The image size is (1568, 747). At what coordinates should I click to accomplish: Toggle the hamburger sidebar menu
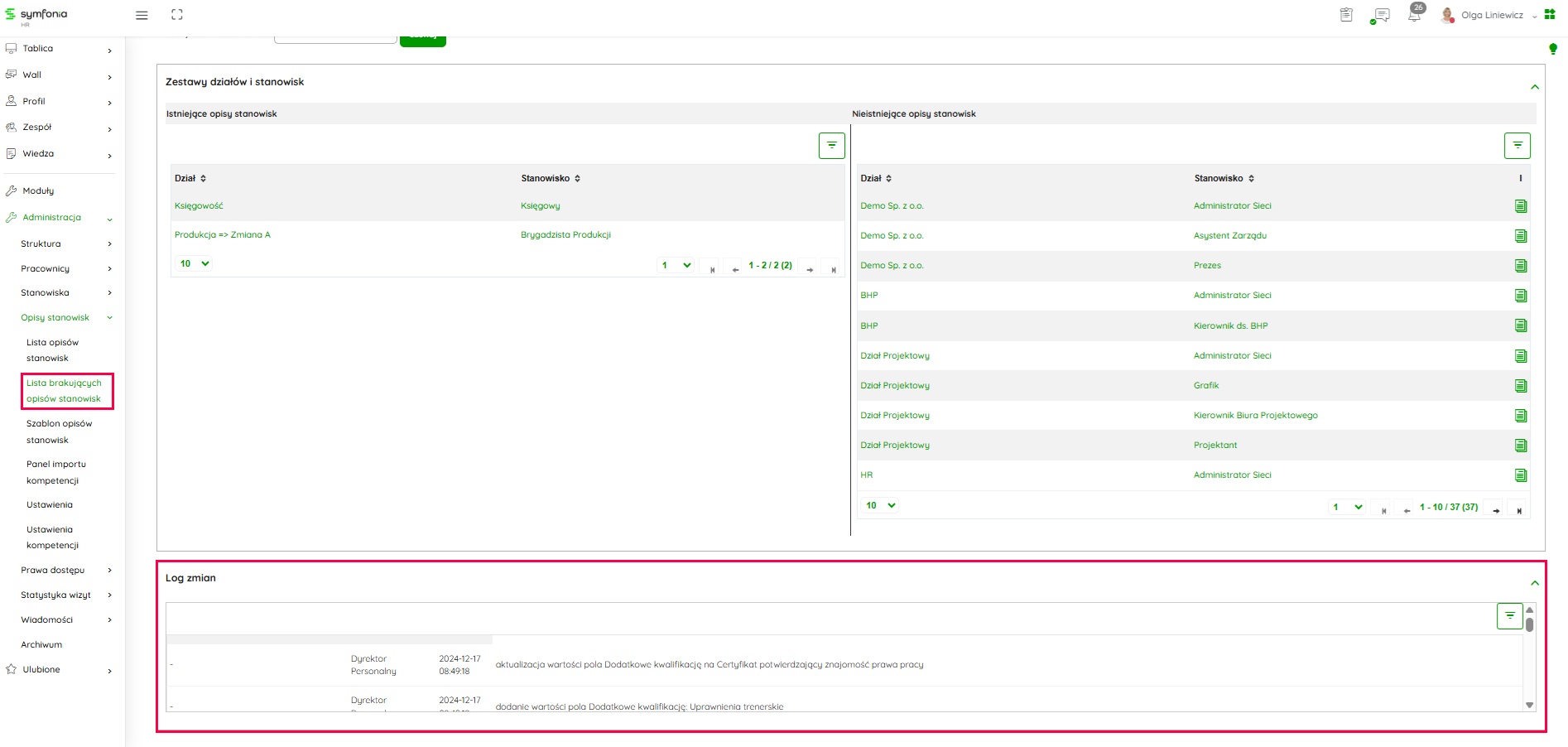tap(142, 15)
